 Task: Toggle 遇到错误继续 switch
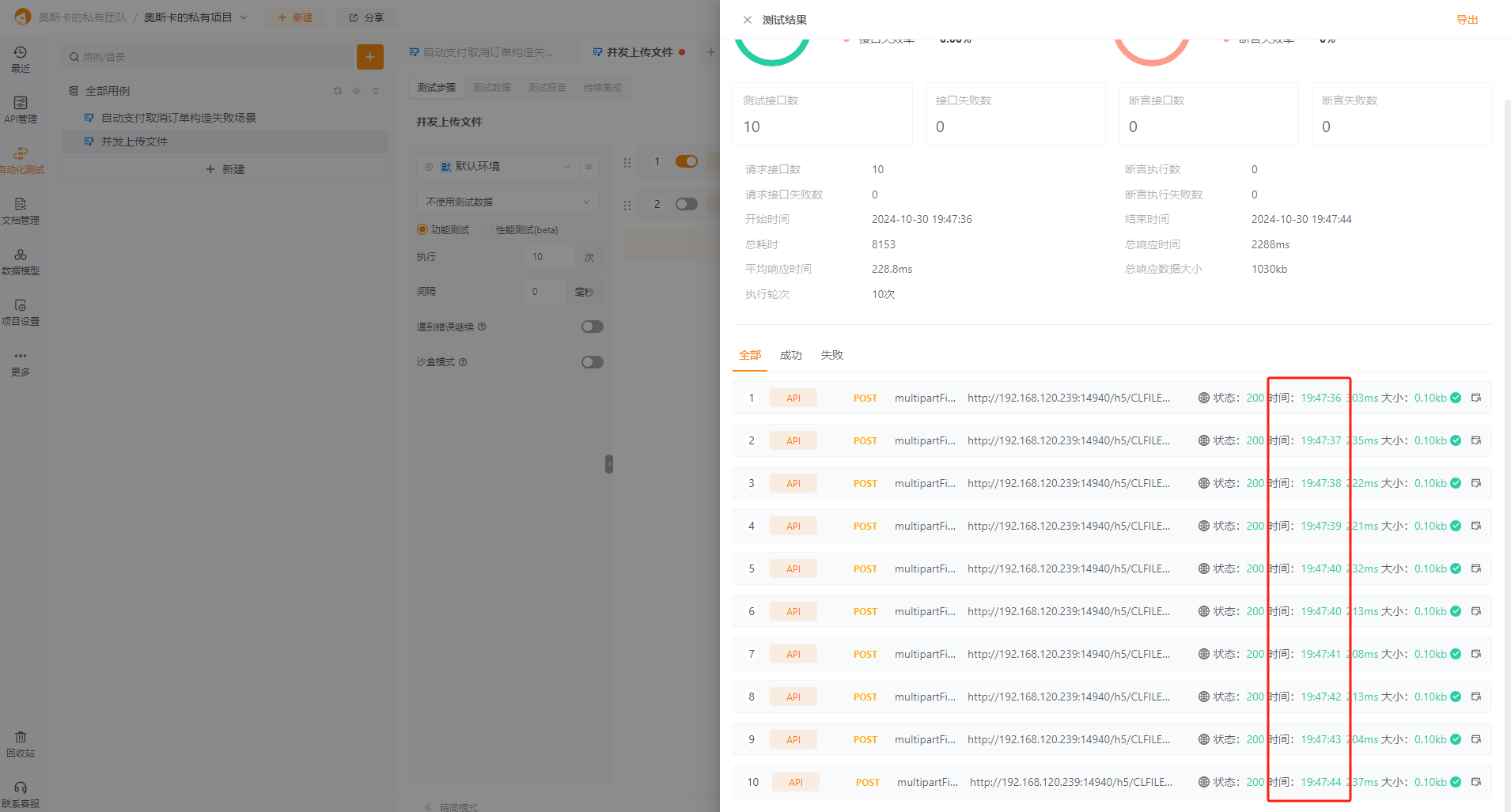[593, 327]
